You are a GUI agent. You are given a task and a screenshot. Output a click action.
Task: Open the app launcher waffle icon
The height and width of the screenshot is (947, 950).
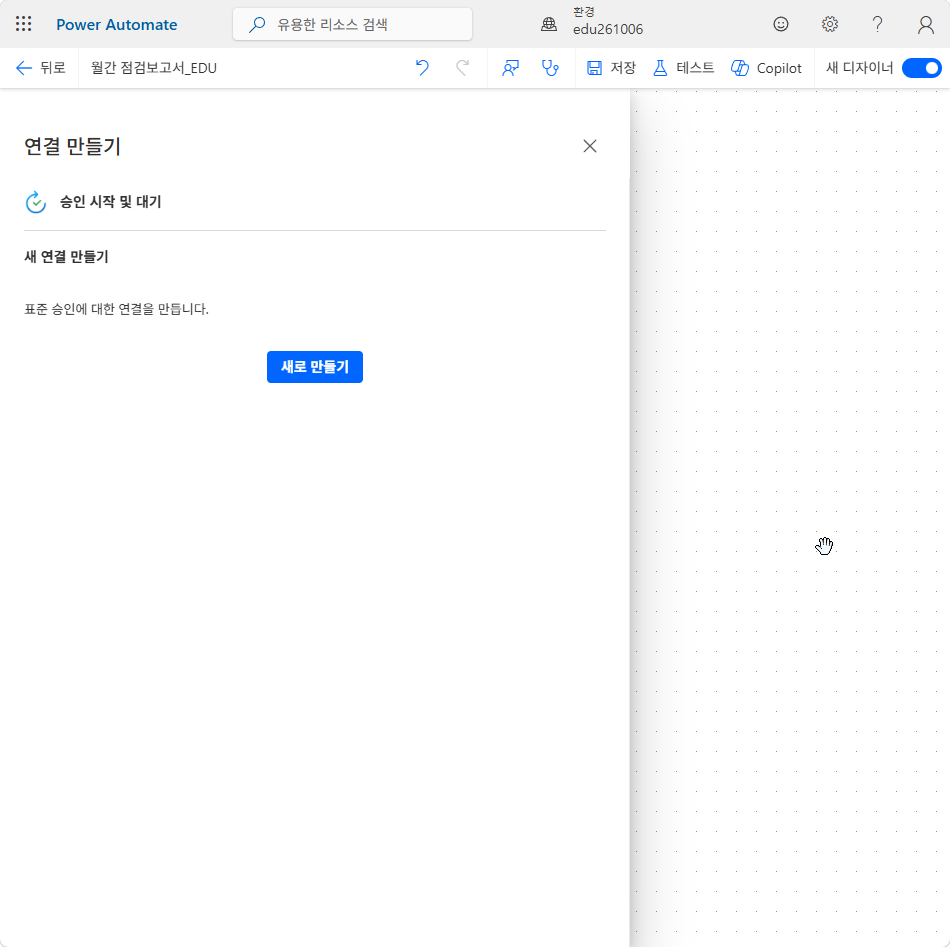click(24, 24)
